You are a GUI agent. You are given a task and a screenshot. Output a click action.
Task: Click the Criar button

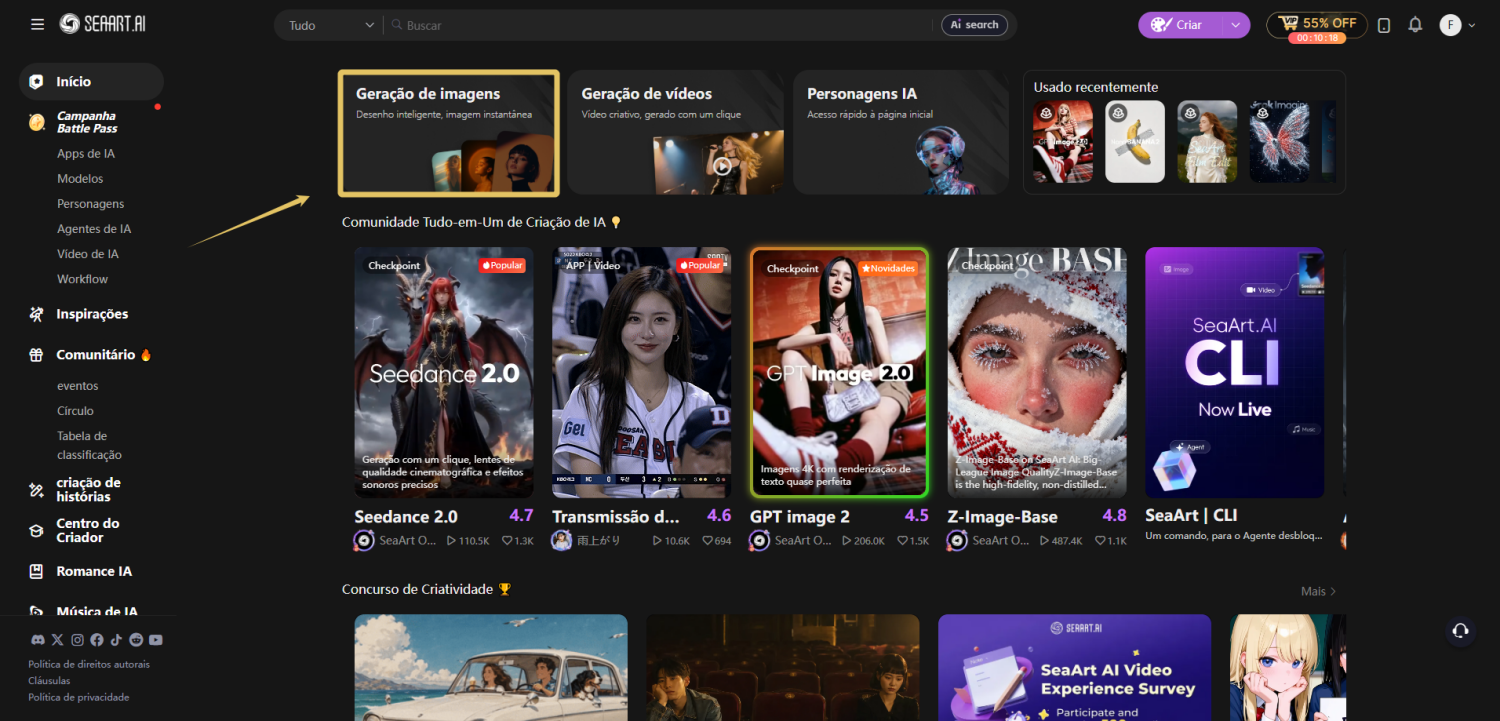pyautogui.click(x=1181, y=25)
